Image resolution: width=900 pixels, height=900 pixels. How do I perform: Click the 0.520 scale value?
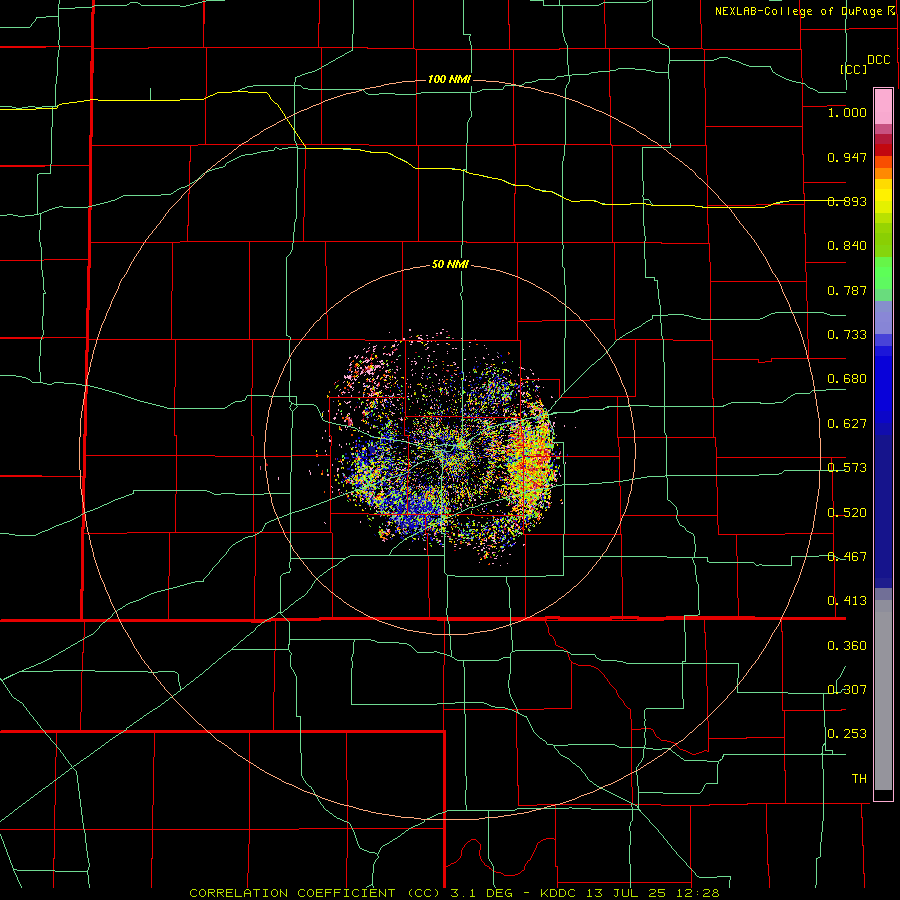tap(847, 513)
